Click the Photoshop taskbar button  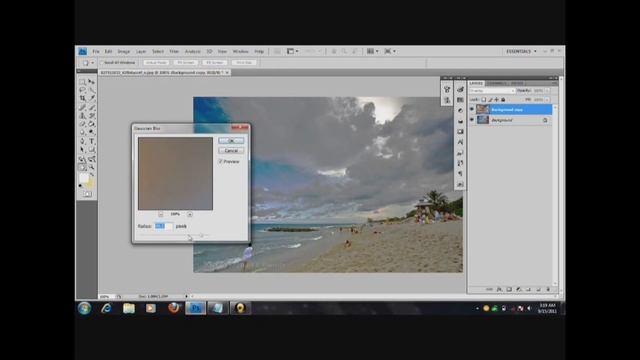(x=196, y=308)
